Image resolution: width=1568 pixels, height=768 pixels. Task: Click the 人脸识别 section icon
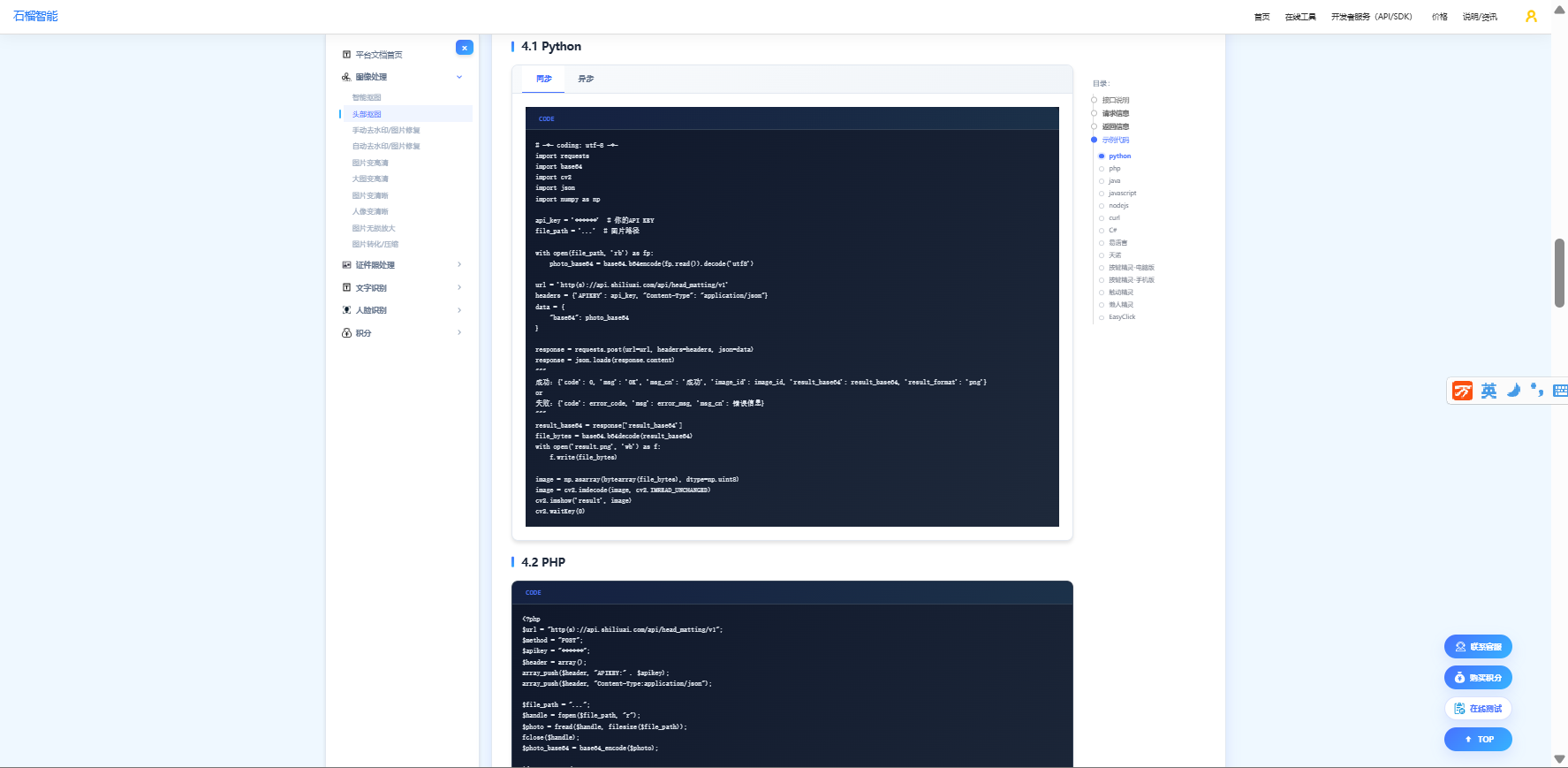(346, 310)
